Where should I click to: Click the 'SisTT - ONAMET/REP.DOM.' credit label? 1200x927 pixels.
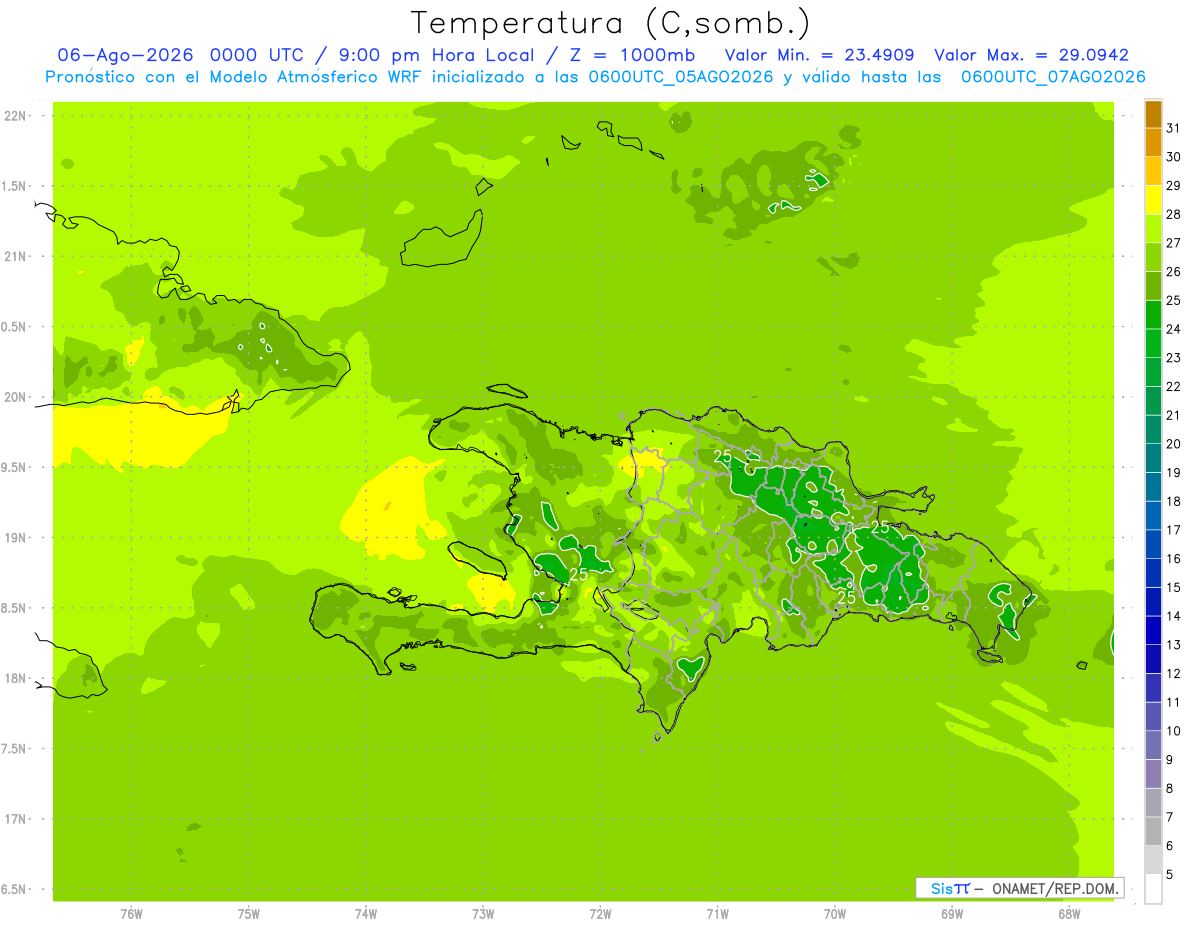(x=1020, y=888)
